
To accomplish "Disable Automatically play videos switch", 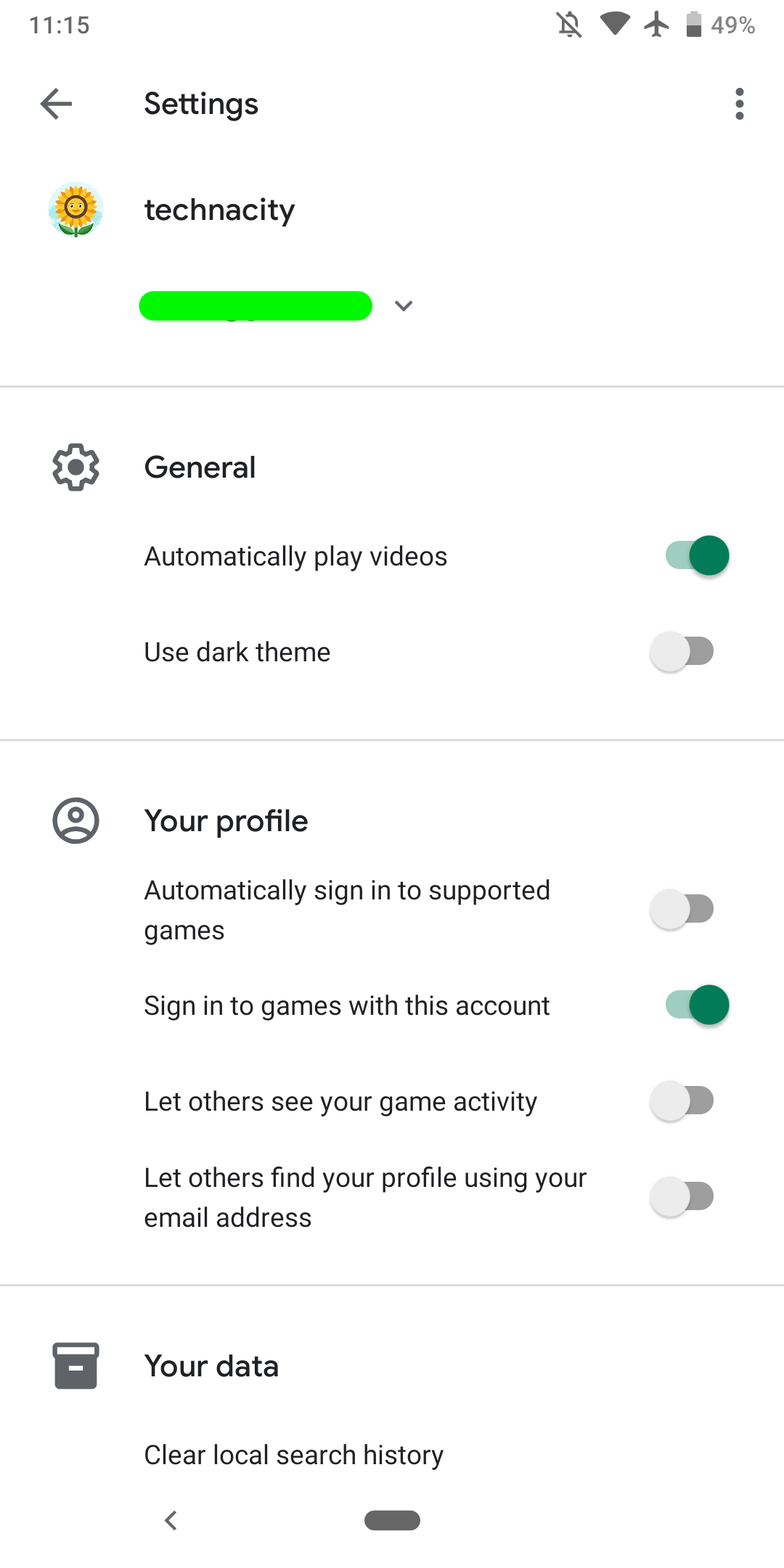I will pyautogui.click(x=697, y=556).
